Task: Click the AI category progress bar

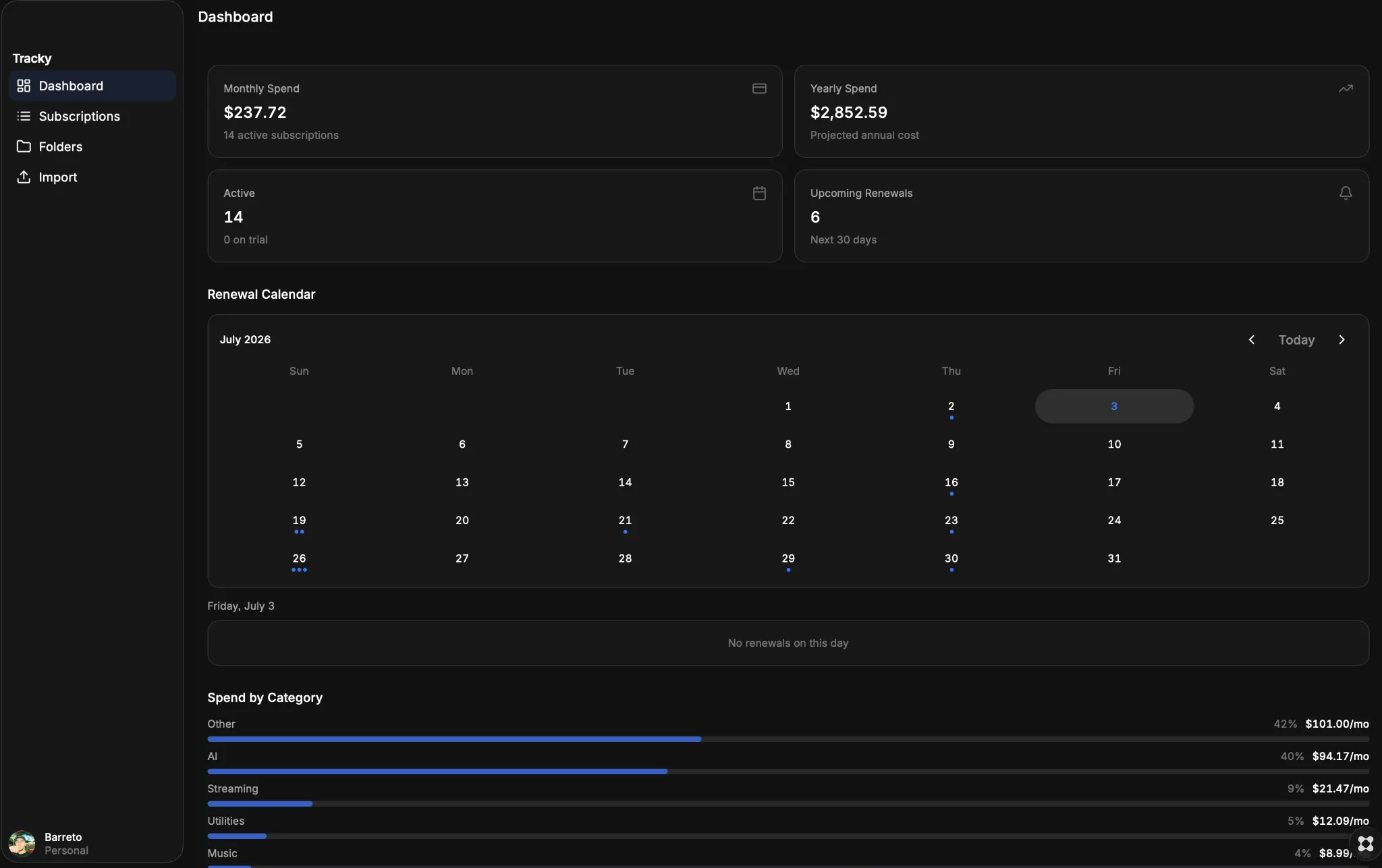Action: [788, 772]
